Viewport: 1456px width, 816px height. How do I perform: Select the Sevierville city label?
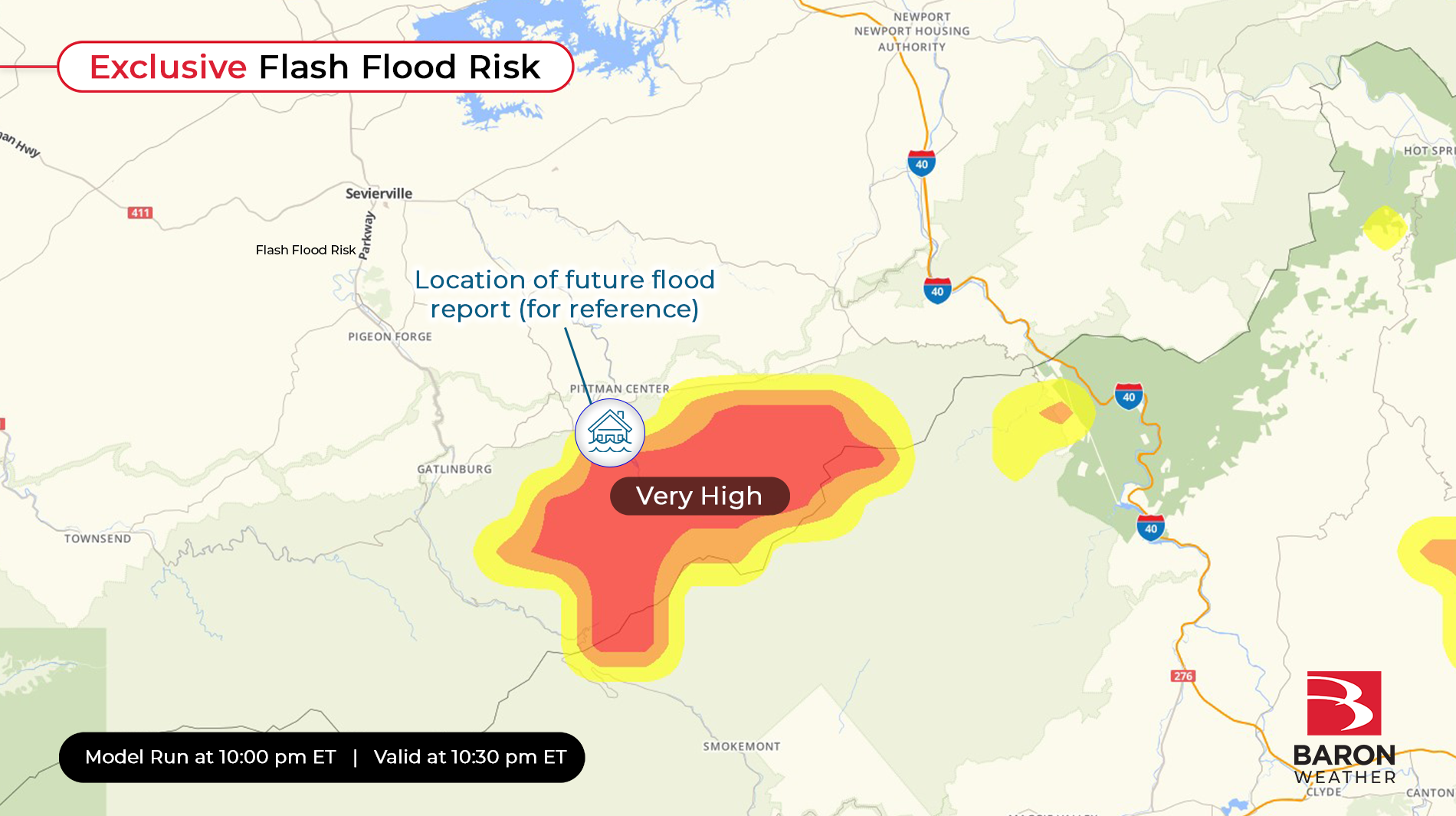point(379,193)
